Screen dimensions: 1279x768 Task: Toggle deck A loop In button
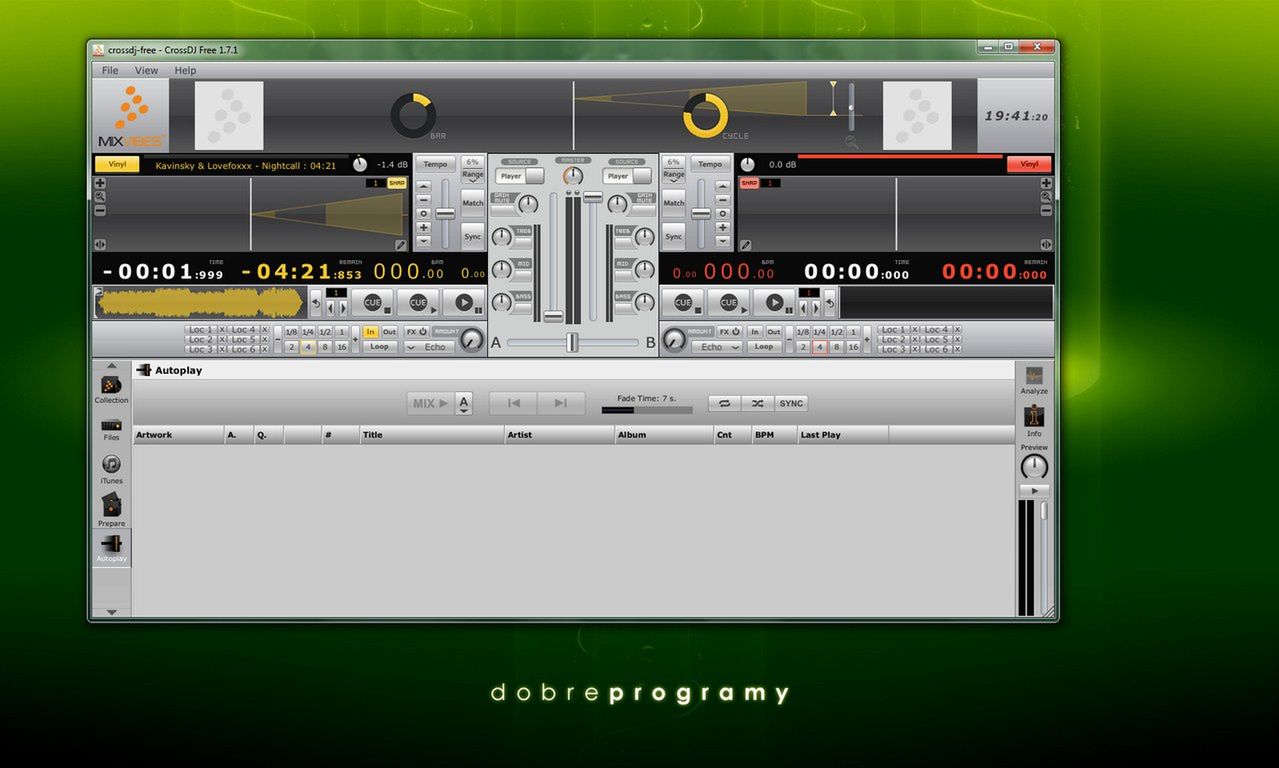click(371, 331)
